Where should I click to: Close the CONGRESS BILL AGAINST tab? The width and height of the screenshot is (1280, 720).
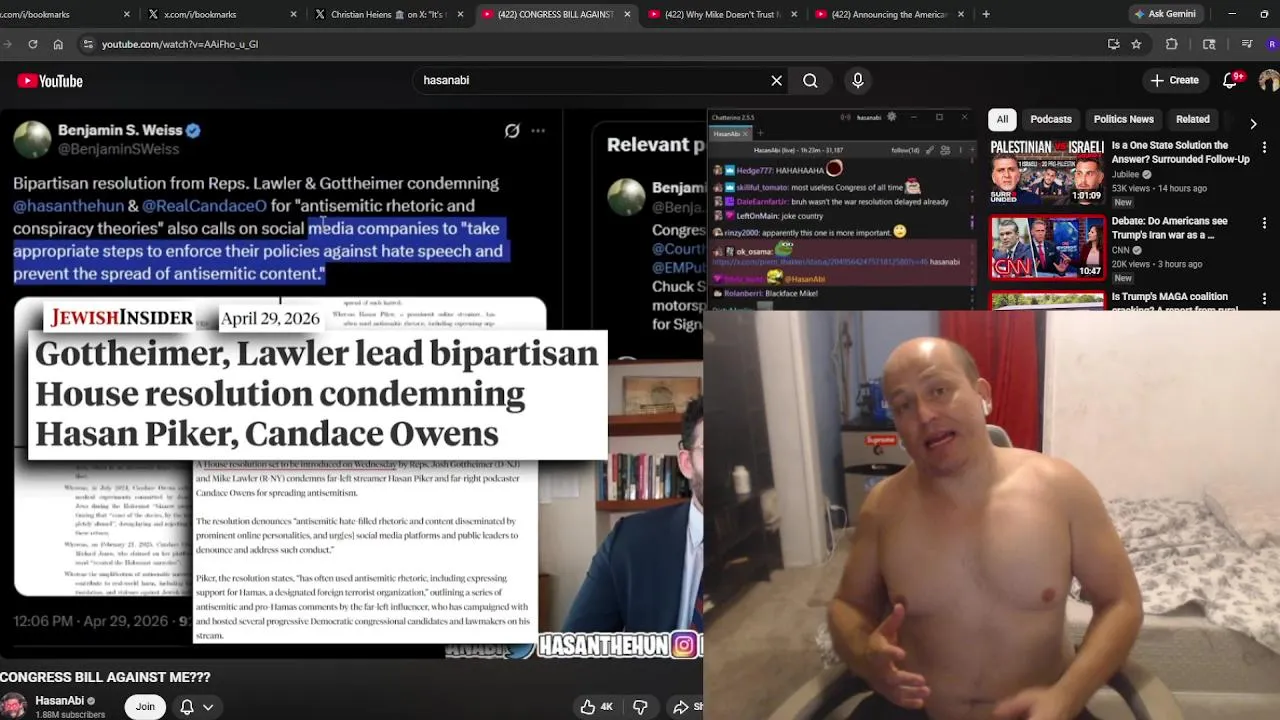[627, 14]
